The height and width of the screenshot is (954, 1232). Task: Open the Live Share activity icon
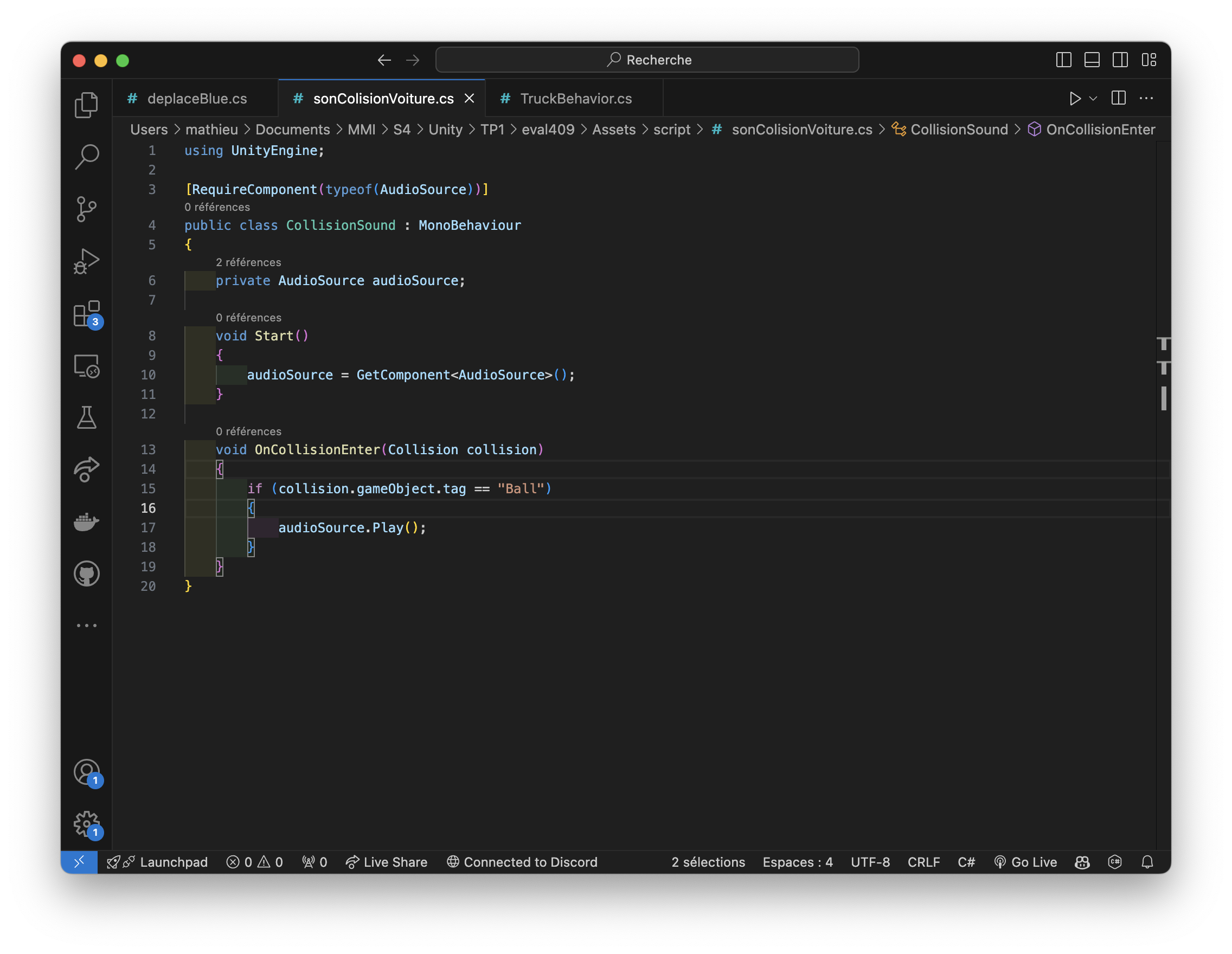coord(86,469)
